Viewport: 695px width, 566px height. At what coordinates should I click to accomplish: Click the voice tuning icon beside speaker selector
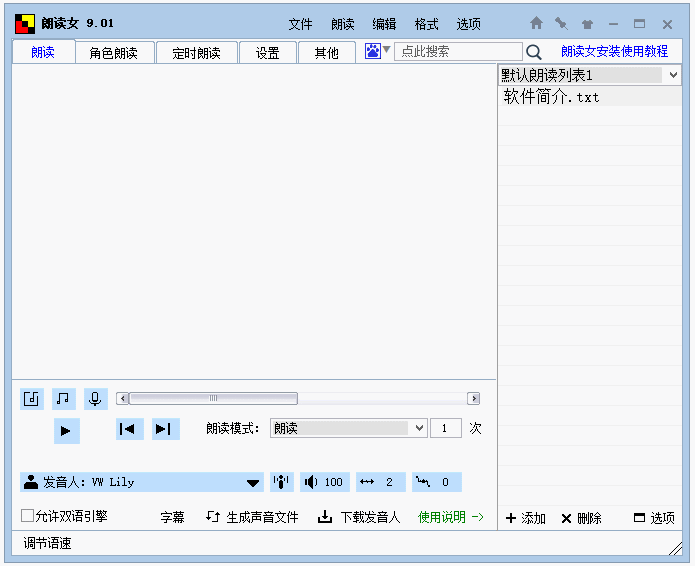[x=281, y=482]
